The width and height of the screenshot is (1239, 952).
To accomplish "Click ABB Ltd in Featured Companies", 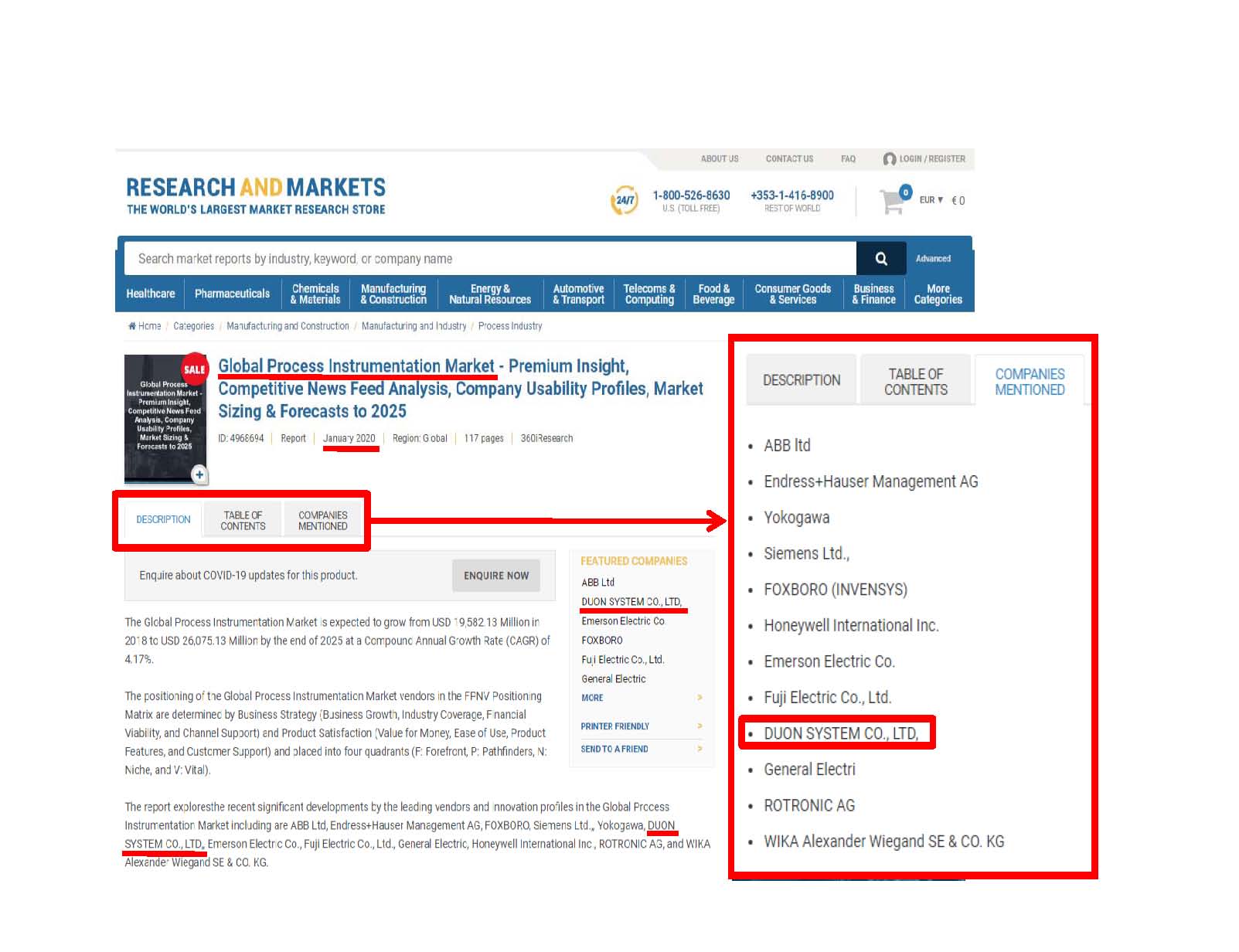I will (x=597, y=583).
